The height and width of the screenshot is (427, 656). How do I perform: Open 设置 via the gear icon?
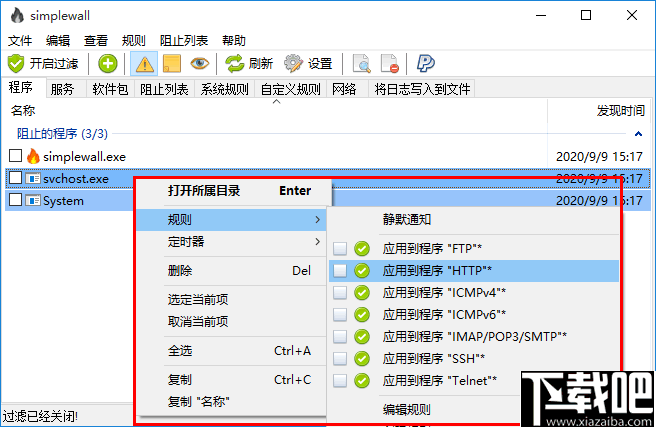point(293,64)
